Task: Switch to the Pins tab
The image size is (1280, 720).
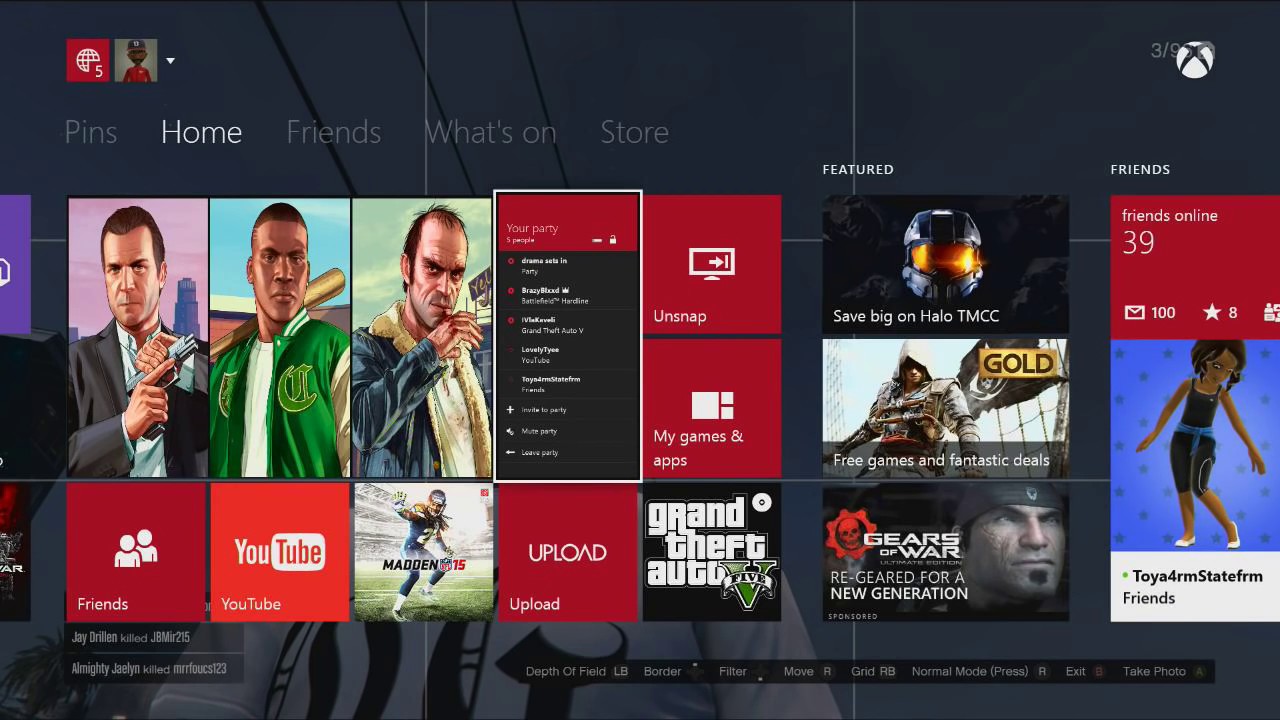Action: point(91,132)
